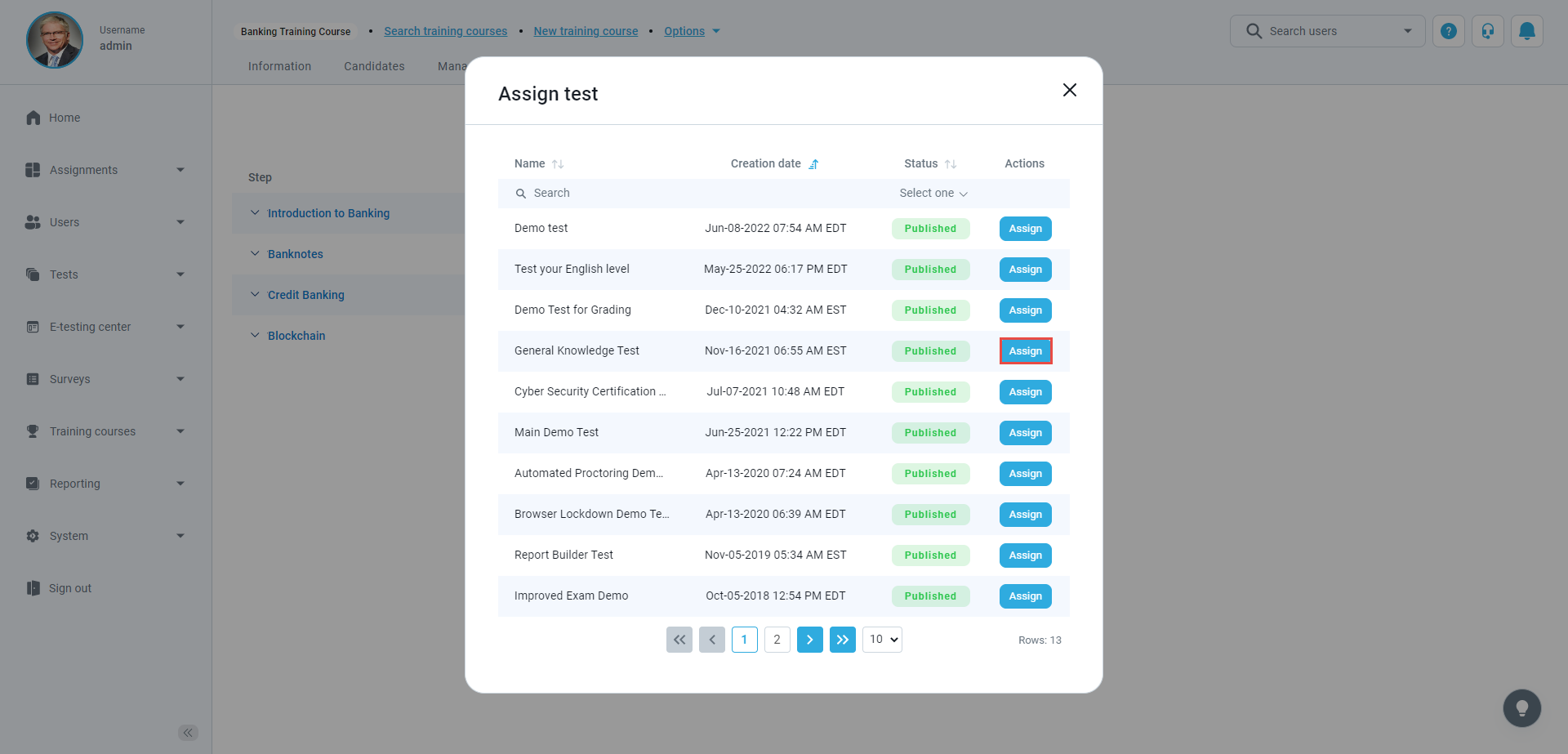
Task: Open the Options dropdown menu
Action: (x=692, y=31)
